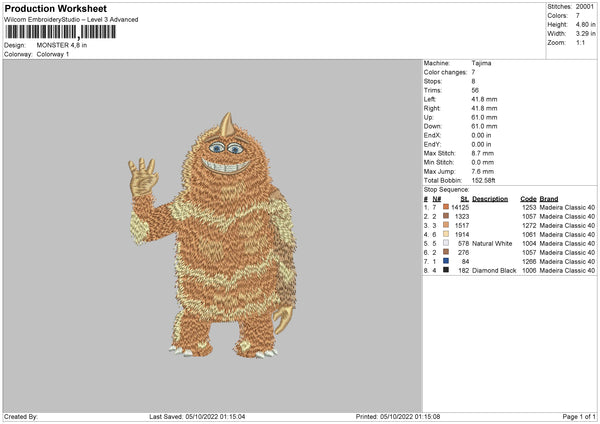
Task: Click the 'Diamond Black' description
Action: point(494,271)
